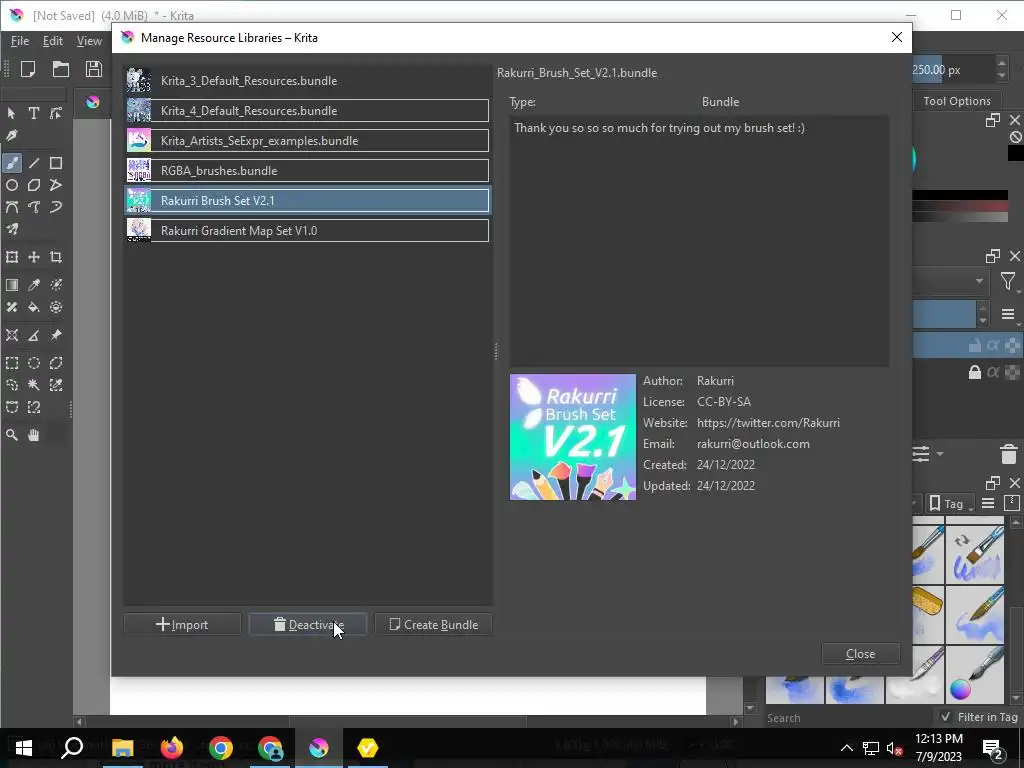Viewport: 1024px width, 768px height.
Task: Select the Line tool
Action: pos(33,163)
